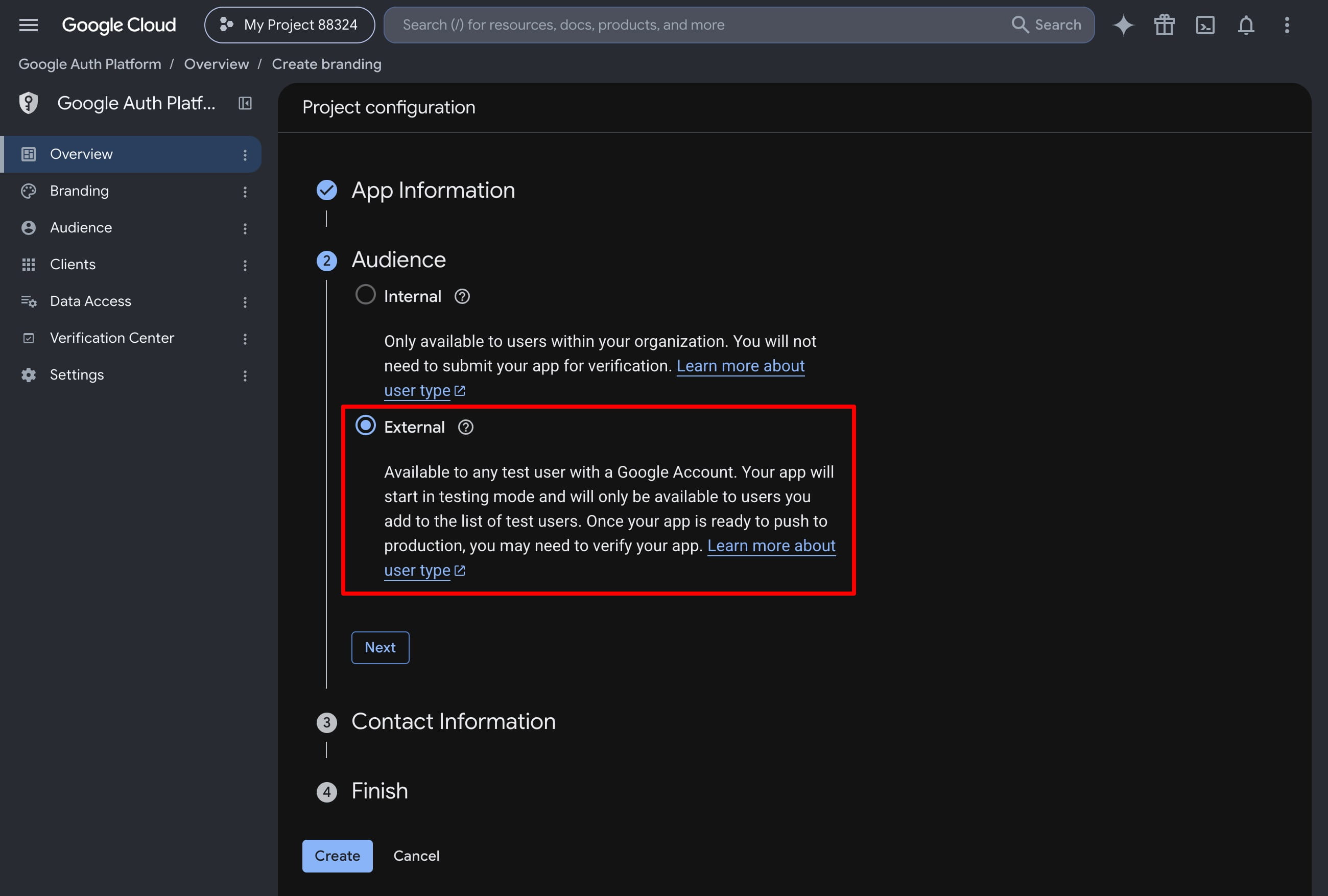Click the Create branding breadcrumb

327,64
